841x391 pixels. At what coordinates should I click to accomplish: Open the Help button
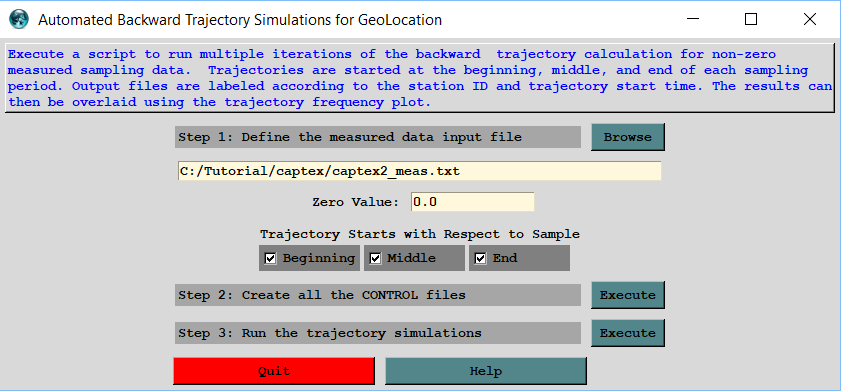[486, 371]
